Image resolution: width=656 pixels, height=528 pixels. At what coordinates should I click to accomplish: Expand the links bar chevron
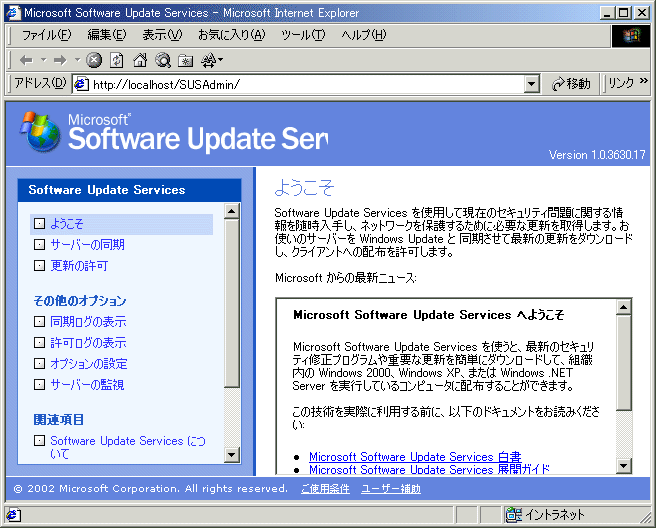pos(644,80)
